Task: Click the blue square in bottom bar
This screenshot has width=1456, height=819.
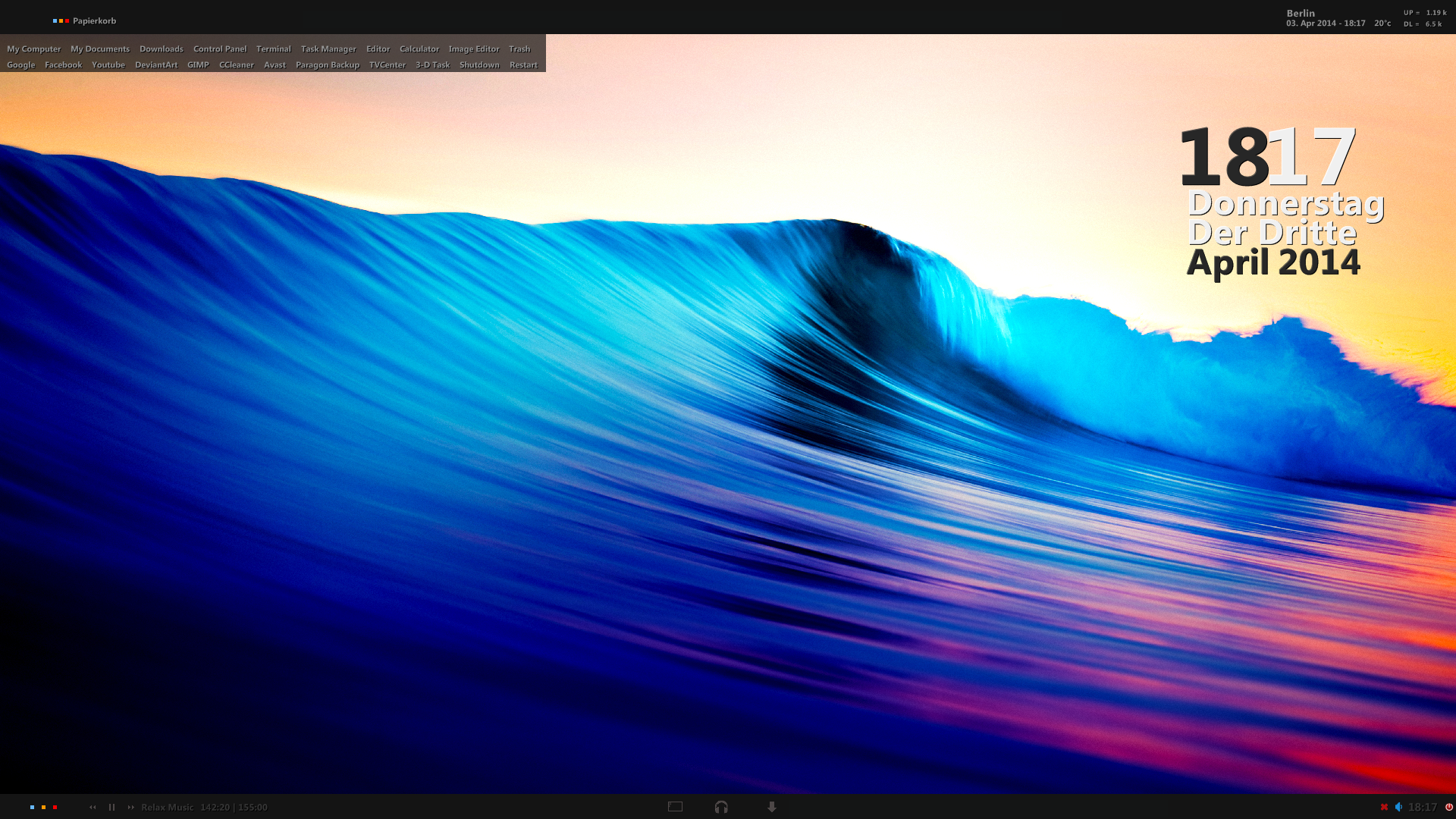Action: (x=32, y=807)
